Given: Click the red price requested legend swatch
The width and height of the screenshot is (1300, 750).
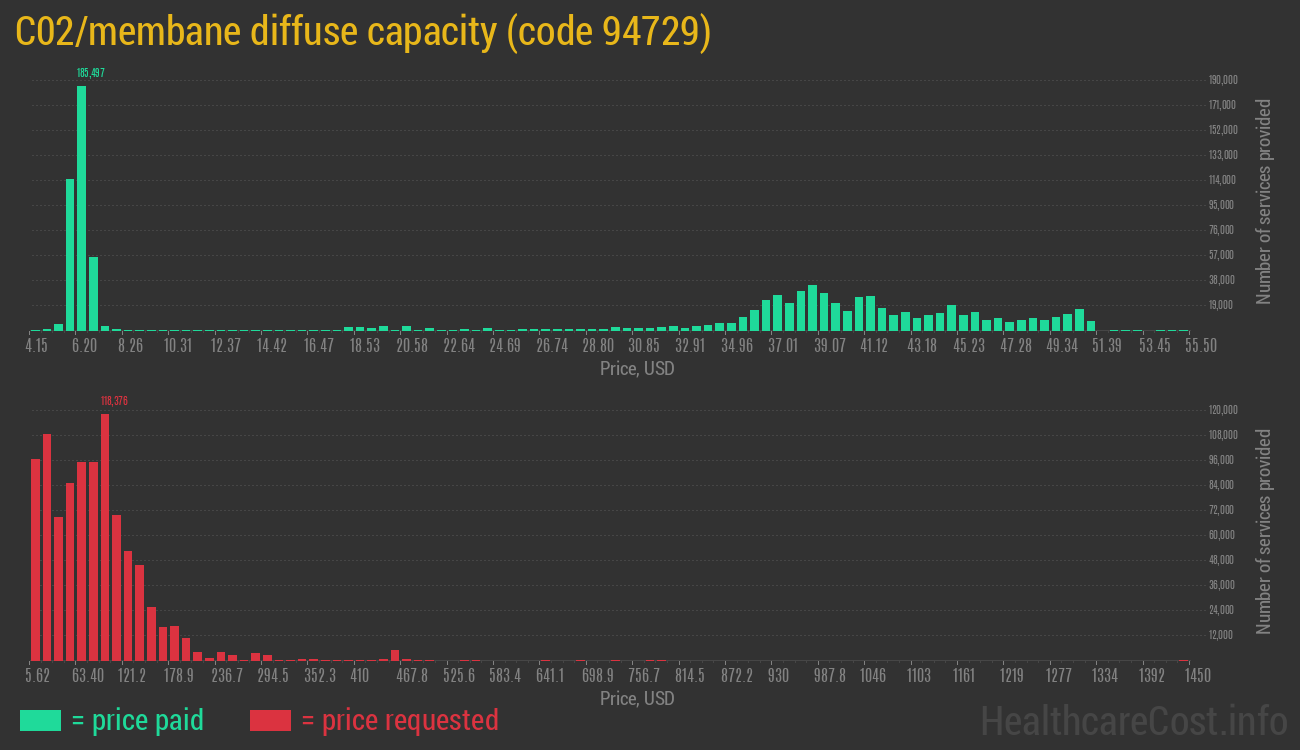Looking at the screenshot, I should 273,720.
